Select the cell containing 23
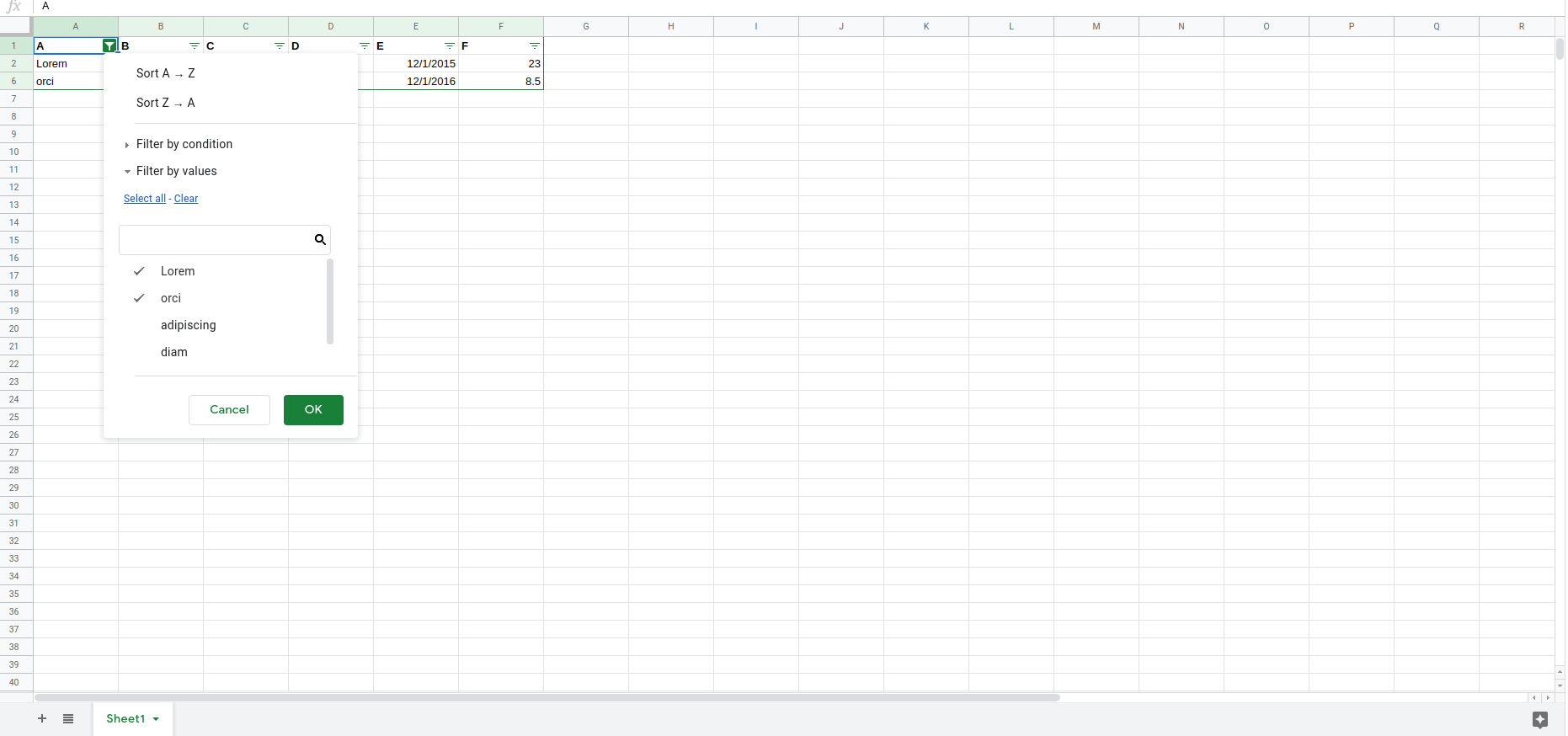The image size is (1568, 736). tap(501, 64)
